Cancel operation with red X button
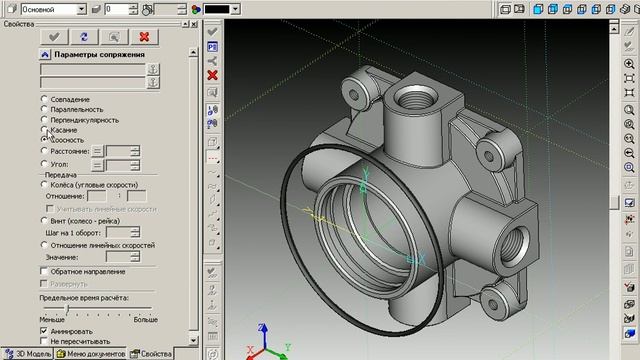This screenshot has height=360, width=640. (144, 37)
